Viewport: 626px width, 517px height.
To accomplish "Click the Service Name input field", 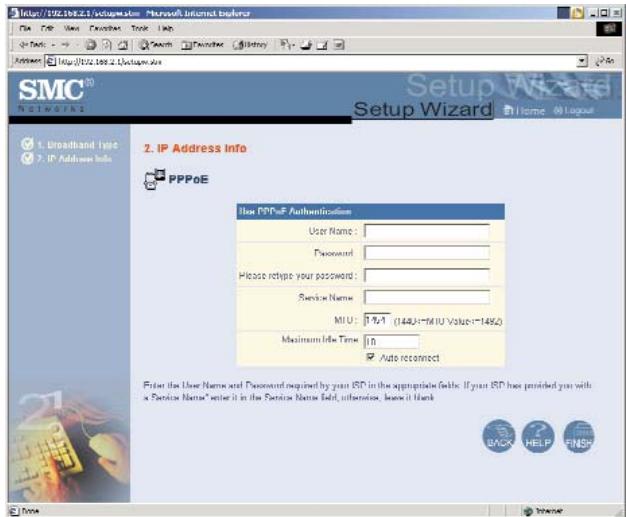I will tap(427, 297).
